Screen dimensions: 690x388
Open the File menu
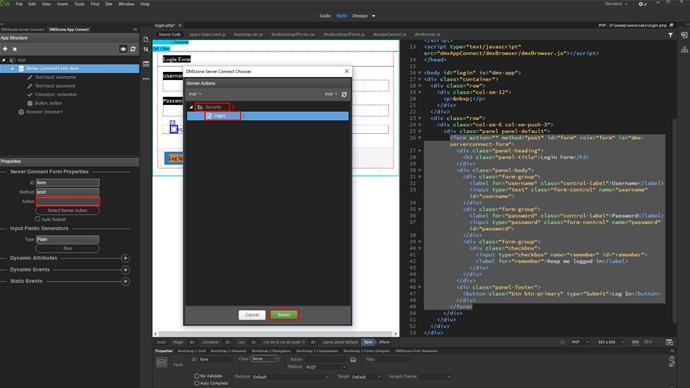19,4
